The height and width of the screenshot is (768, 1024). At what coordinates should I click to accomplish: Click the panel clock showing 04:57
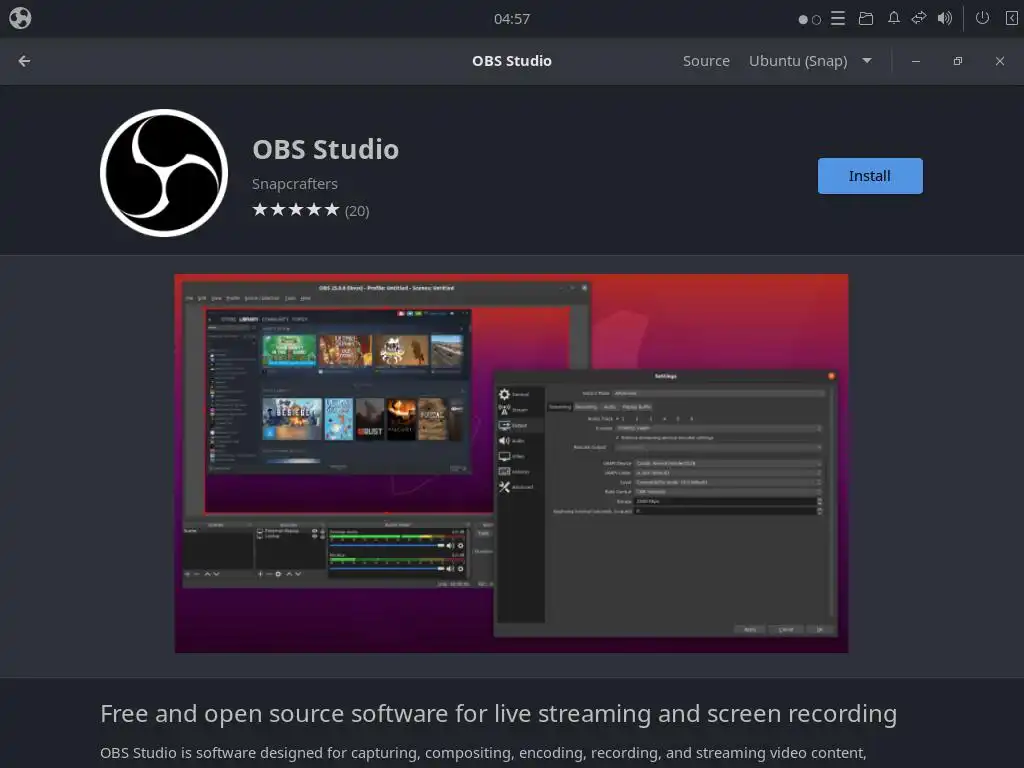[512, 19]
